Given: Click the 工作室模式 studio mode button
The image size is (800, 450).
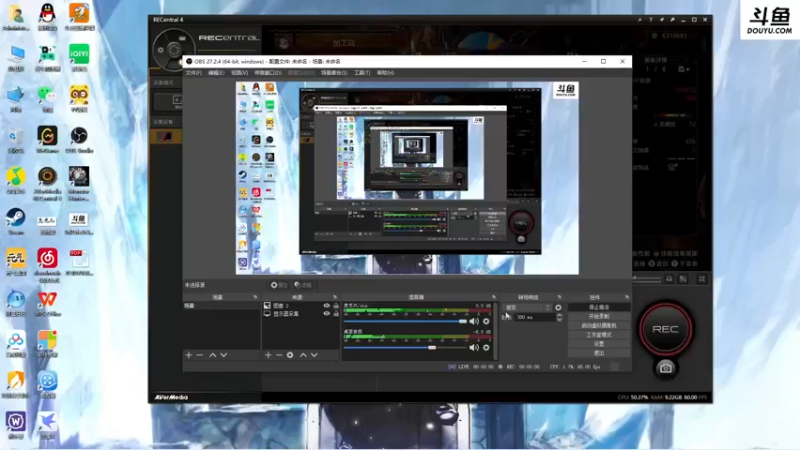Looking at the screenshot, I should 599,335.
